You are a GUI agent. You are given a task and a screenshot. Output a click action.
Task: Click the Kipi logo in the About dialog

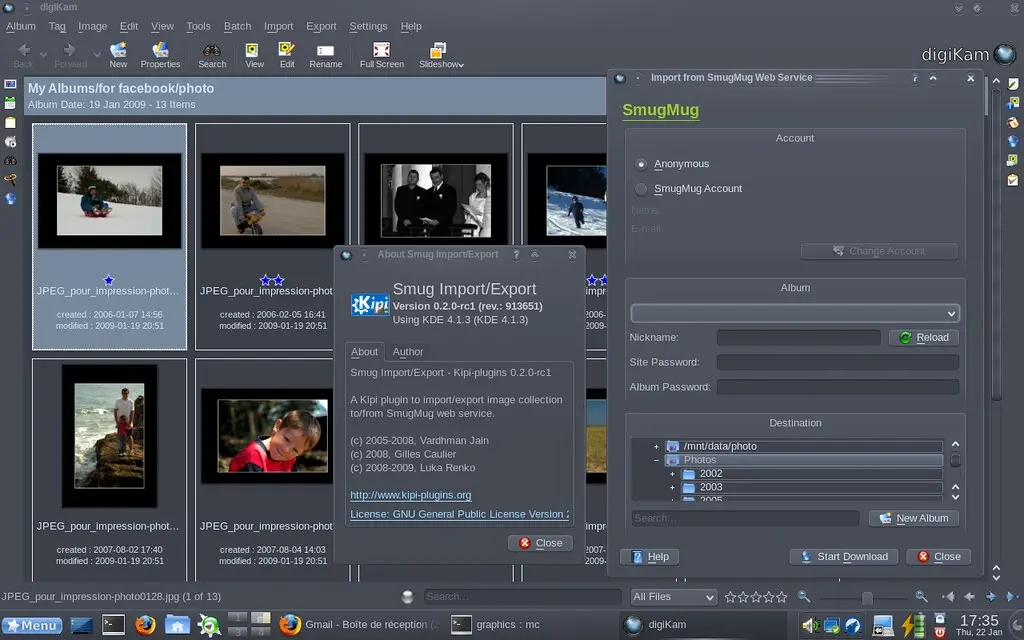pyautogui.click(x=370, y=305)
